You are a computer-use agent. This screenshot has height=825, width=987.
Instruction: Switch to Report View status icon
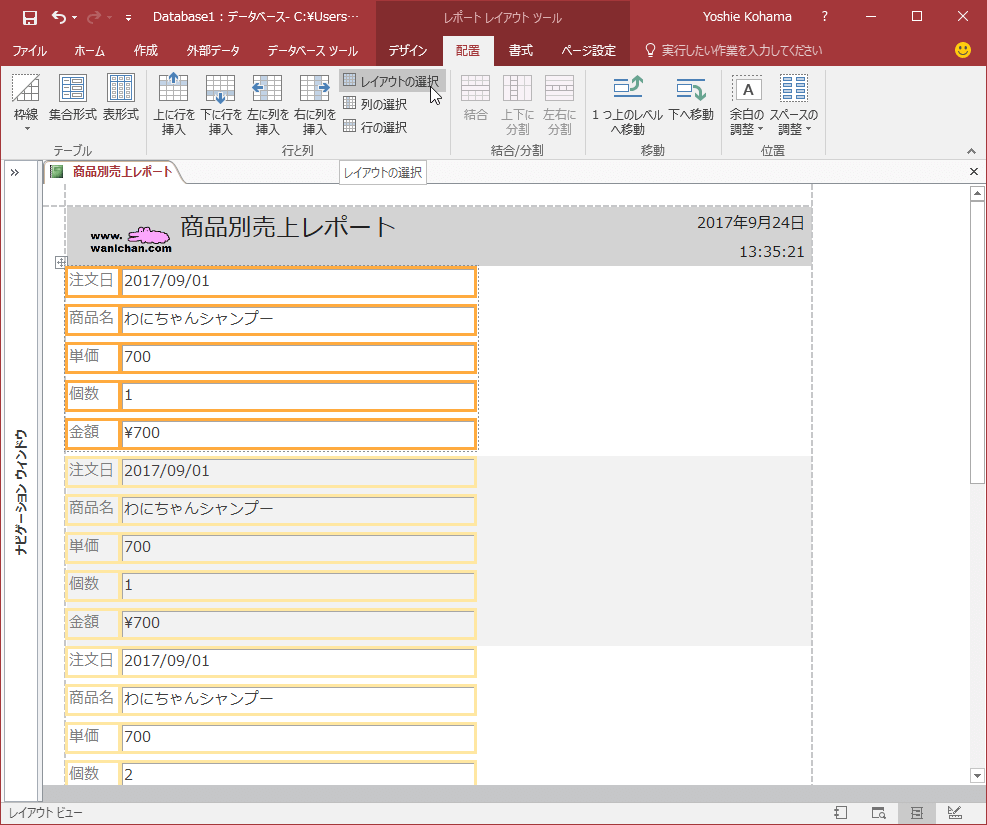[841, 813]
